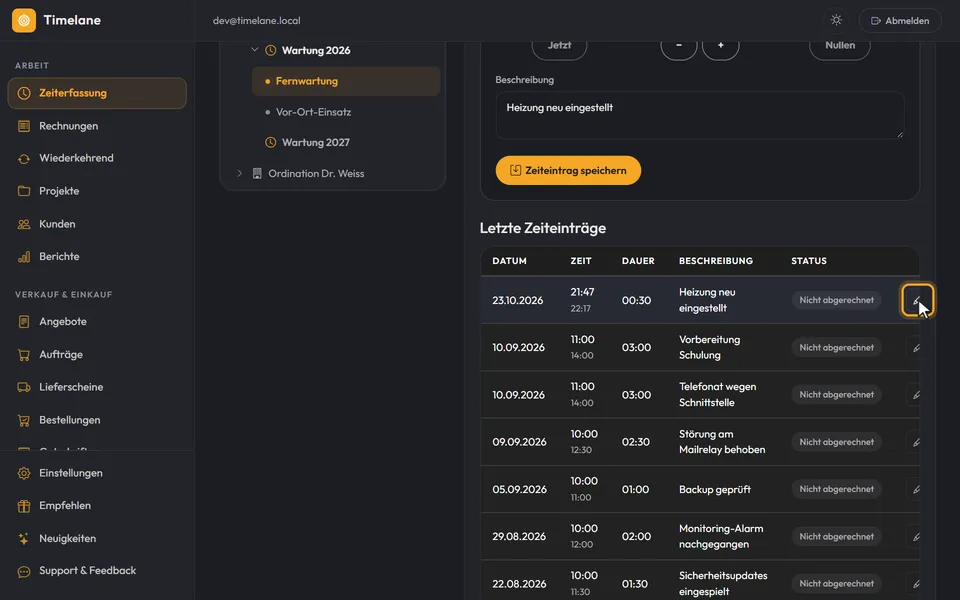Click the Kunden people icon
The image size is (960, 600).
tap(24, 224)
